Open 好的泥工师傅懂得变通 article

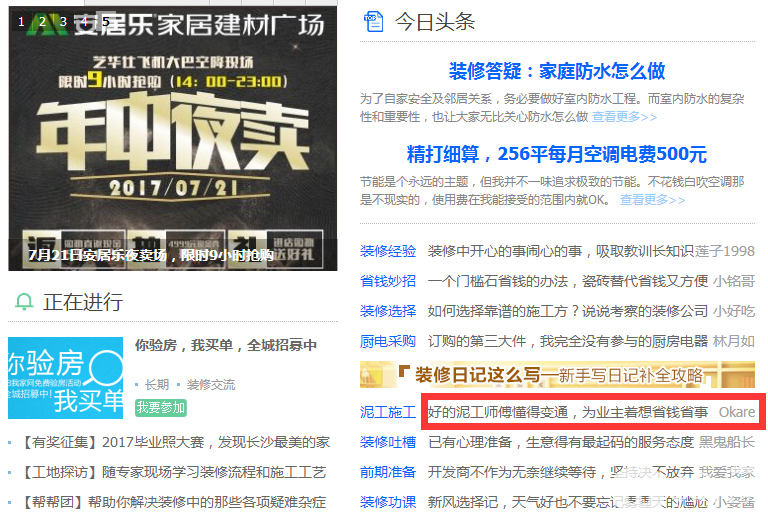click(567, 412)
